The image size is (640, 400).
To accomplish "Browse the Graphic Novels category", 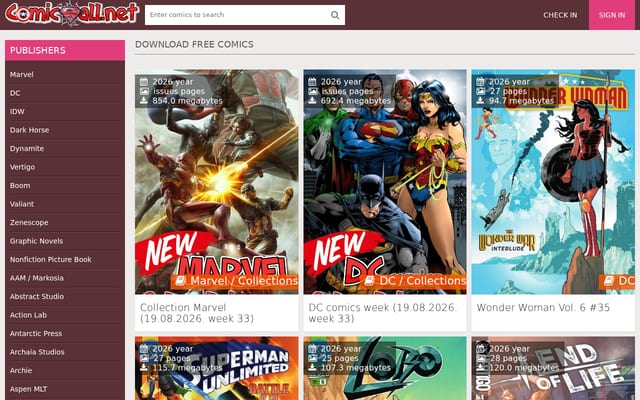I will click(x=36, y=241).
